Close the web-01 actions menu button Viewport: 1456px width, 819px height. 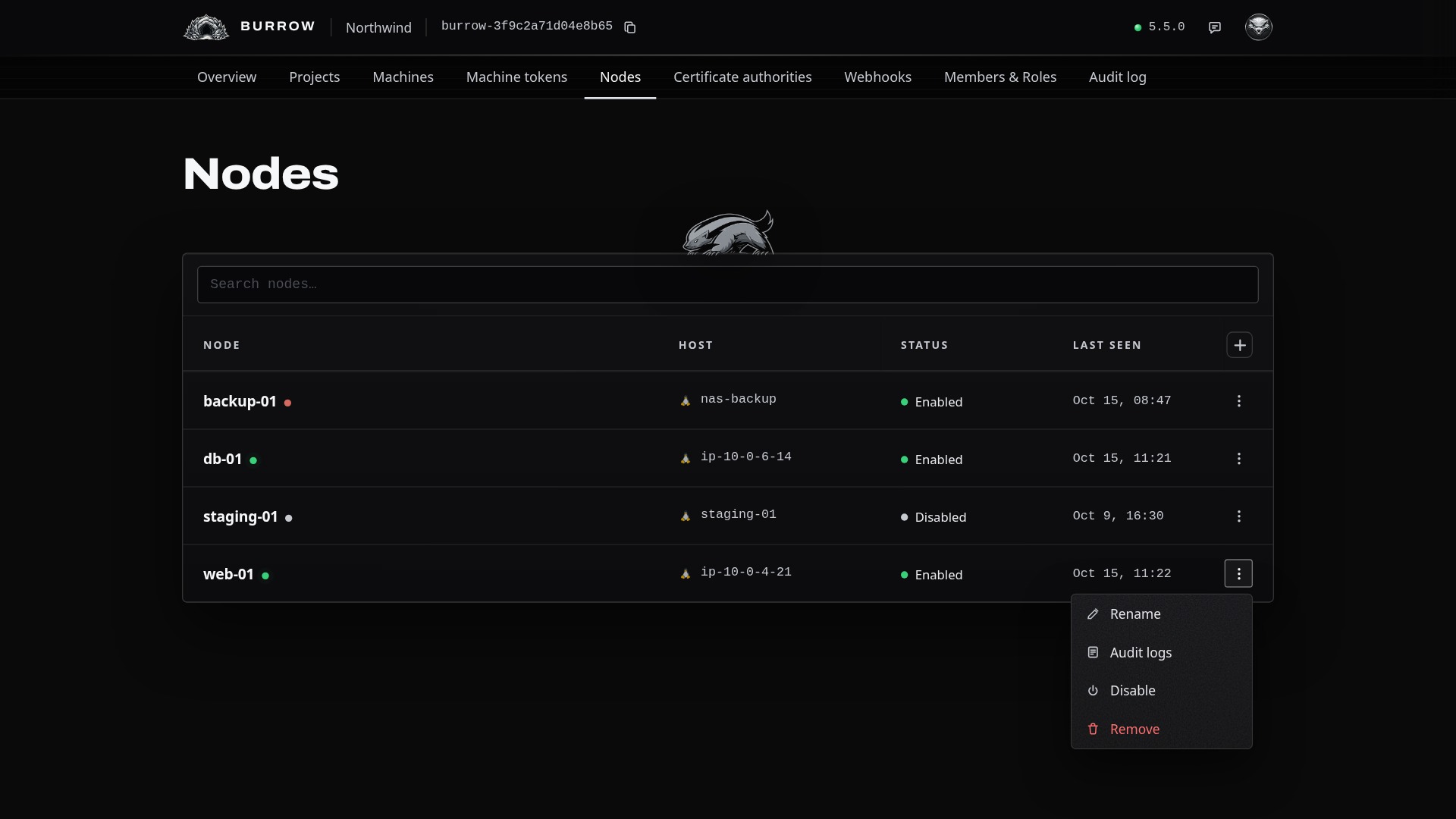(x=1238, y=574)
